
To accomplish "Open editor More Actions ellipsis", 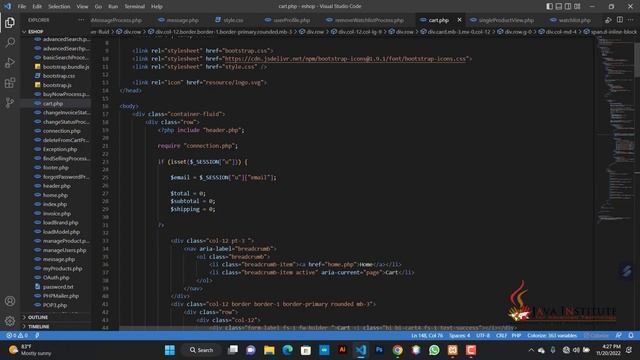I will (x=631, y=20).
